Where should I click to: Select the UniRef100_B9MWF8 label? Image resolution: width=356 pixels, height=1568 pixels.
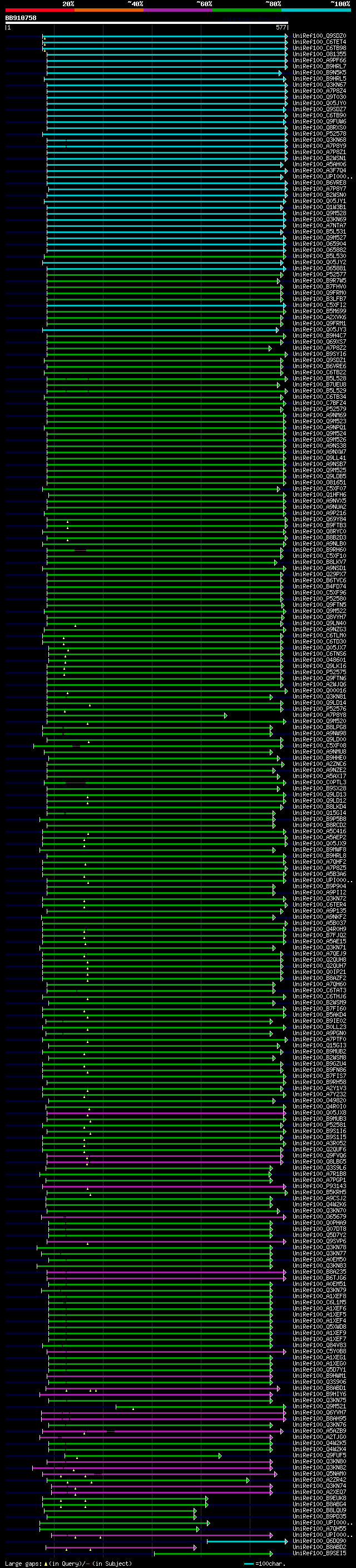[319, 850]
